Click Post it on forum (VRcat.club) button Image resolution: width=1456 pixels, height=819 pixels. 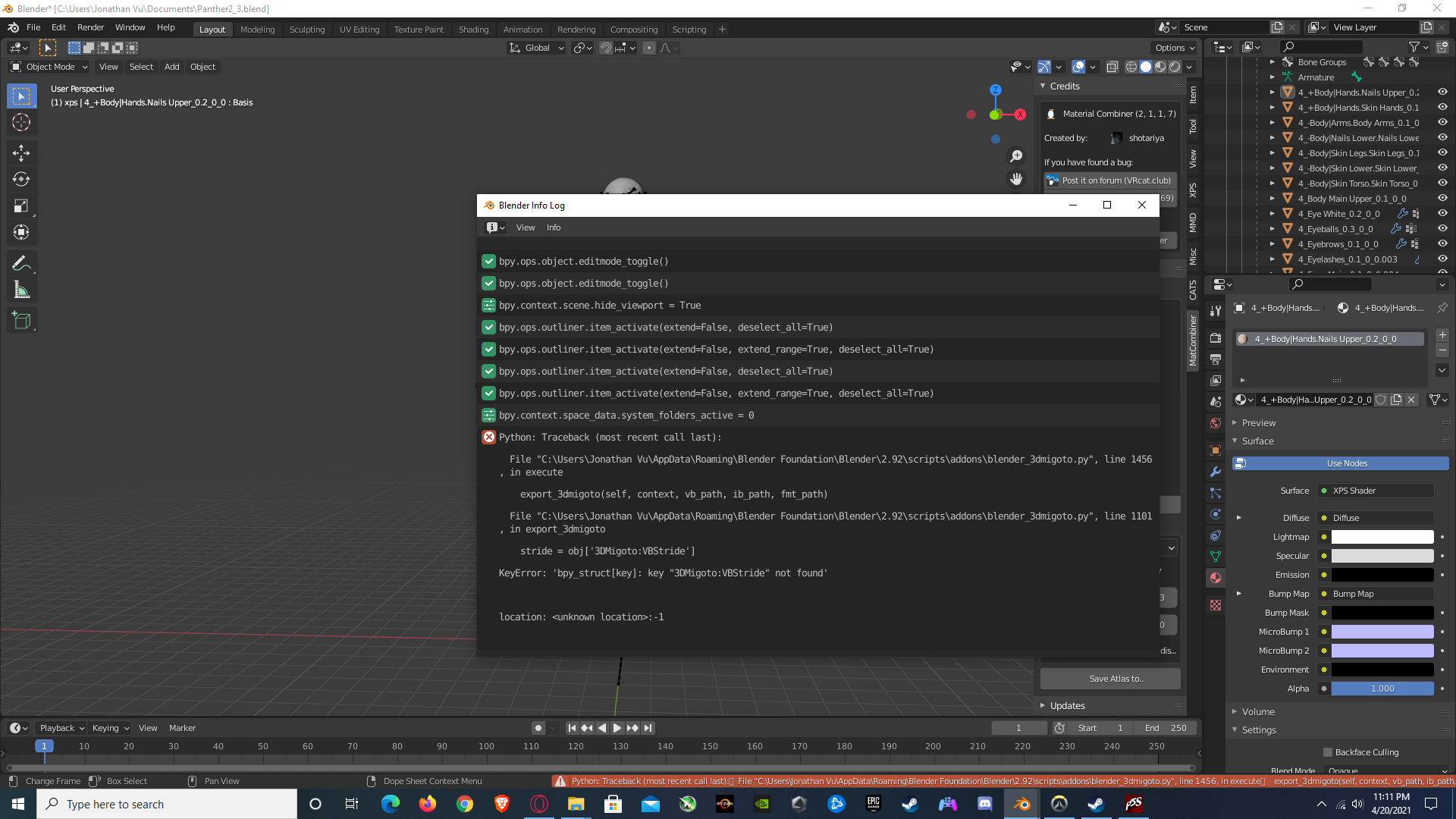1110,180
